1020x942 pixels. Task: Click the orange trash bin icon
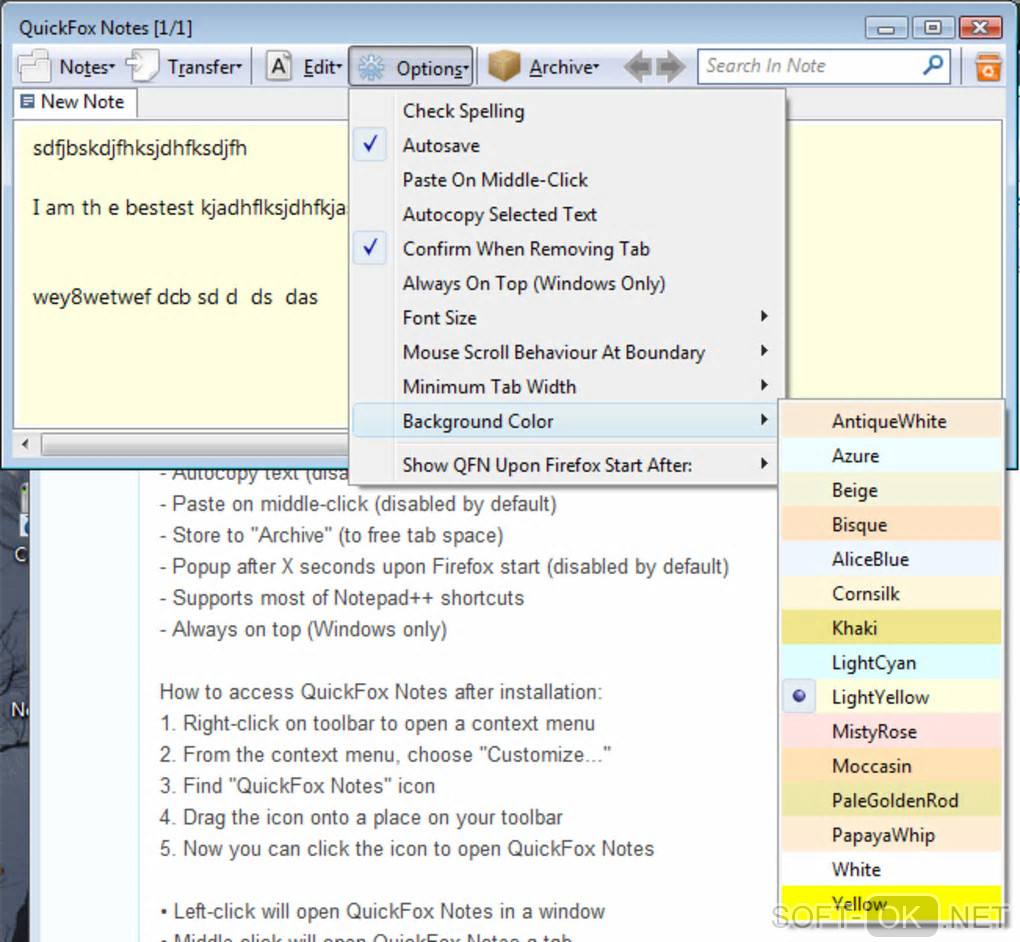tap(987, 66)
